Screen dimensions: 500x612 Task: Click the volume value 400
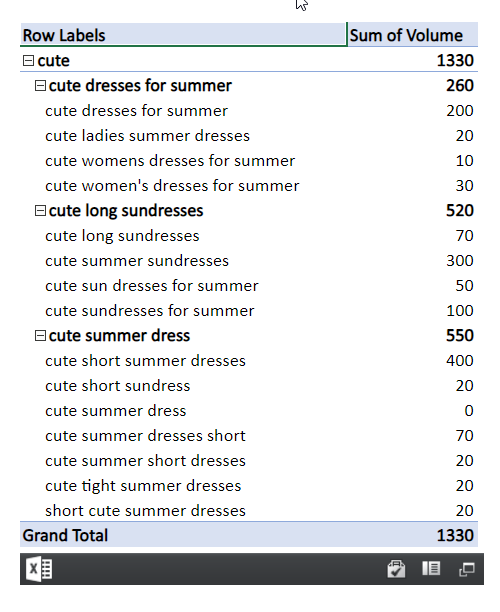point(460,361)
